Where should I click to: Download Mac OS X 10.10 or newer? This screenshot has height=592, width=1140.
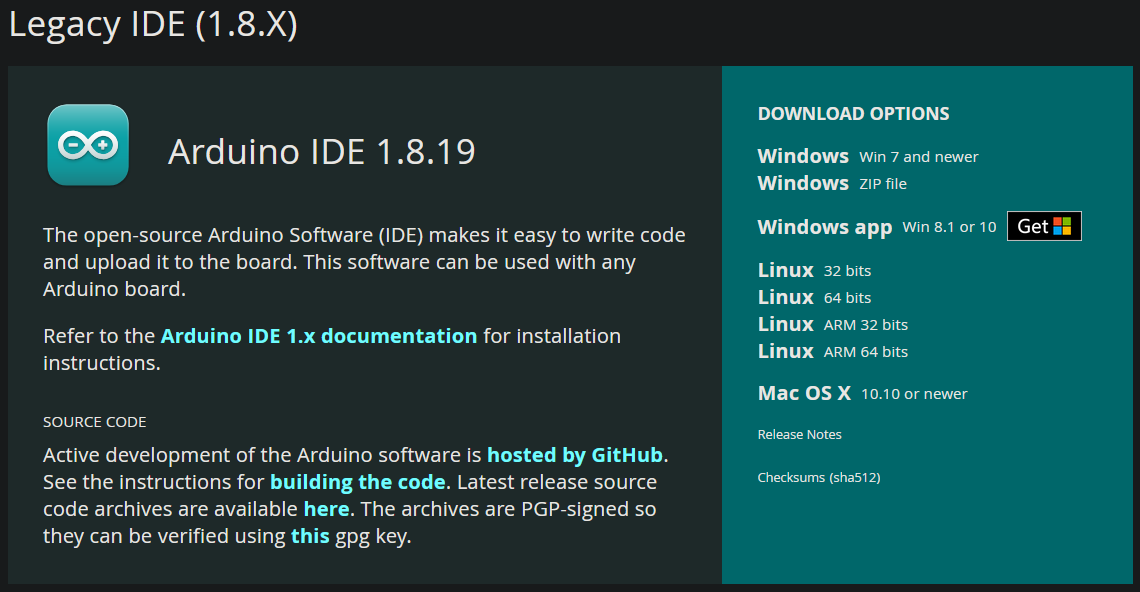[862, 393]
